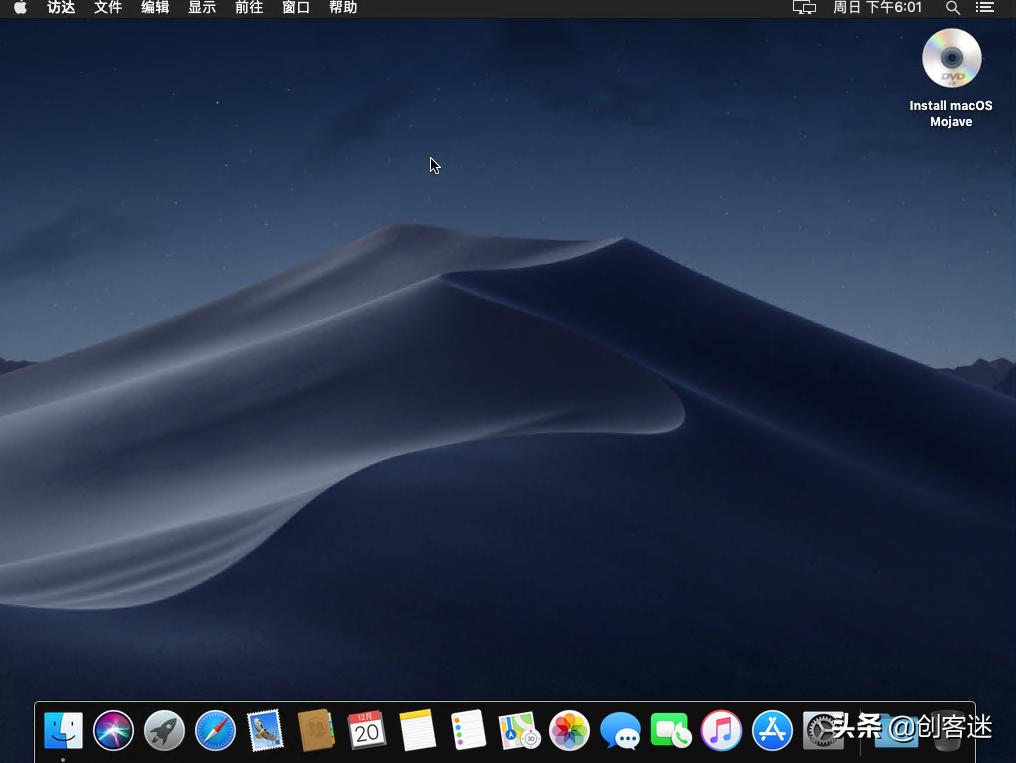
Task: Open the App Store
Action: point(772,730)
